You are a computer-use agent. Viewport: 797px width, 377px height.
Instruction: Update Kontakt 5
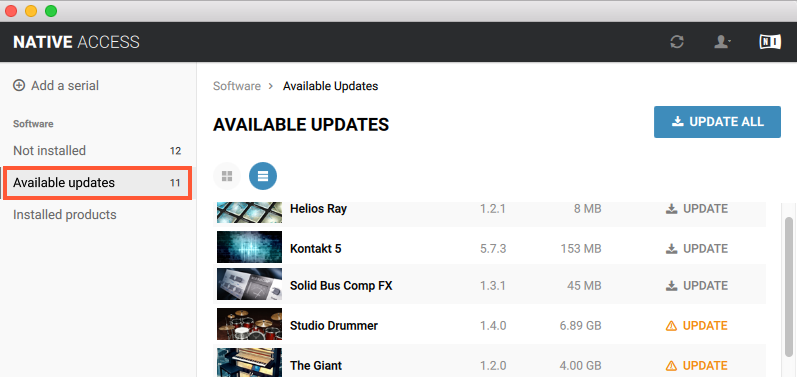pyautogui.click(x=697, y=248)
